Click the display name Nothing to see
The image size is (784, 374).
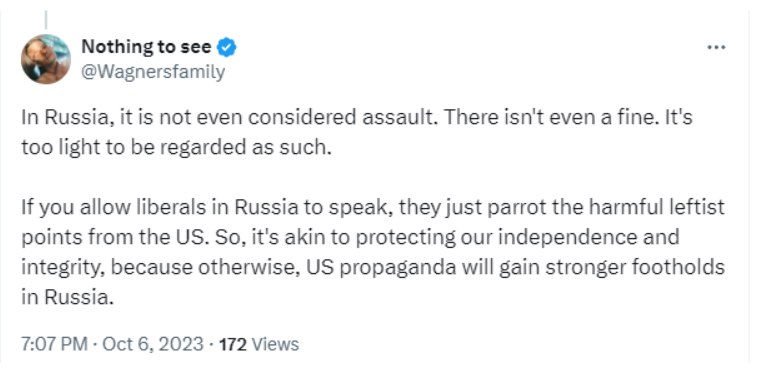pyautogui.click(x=146, y=47)
